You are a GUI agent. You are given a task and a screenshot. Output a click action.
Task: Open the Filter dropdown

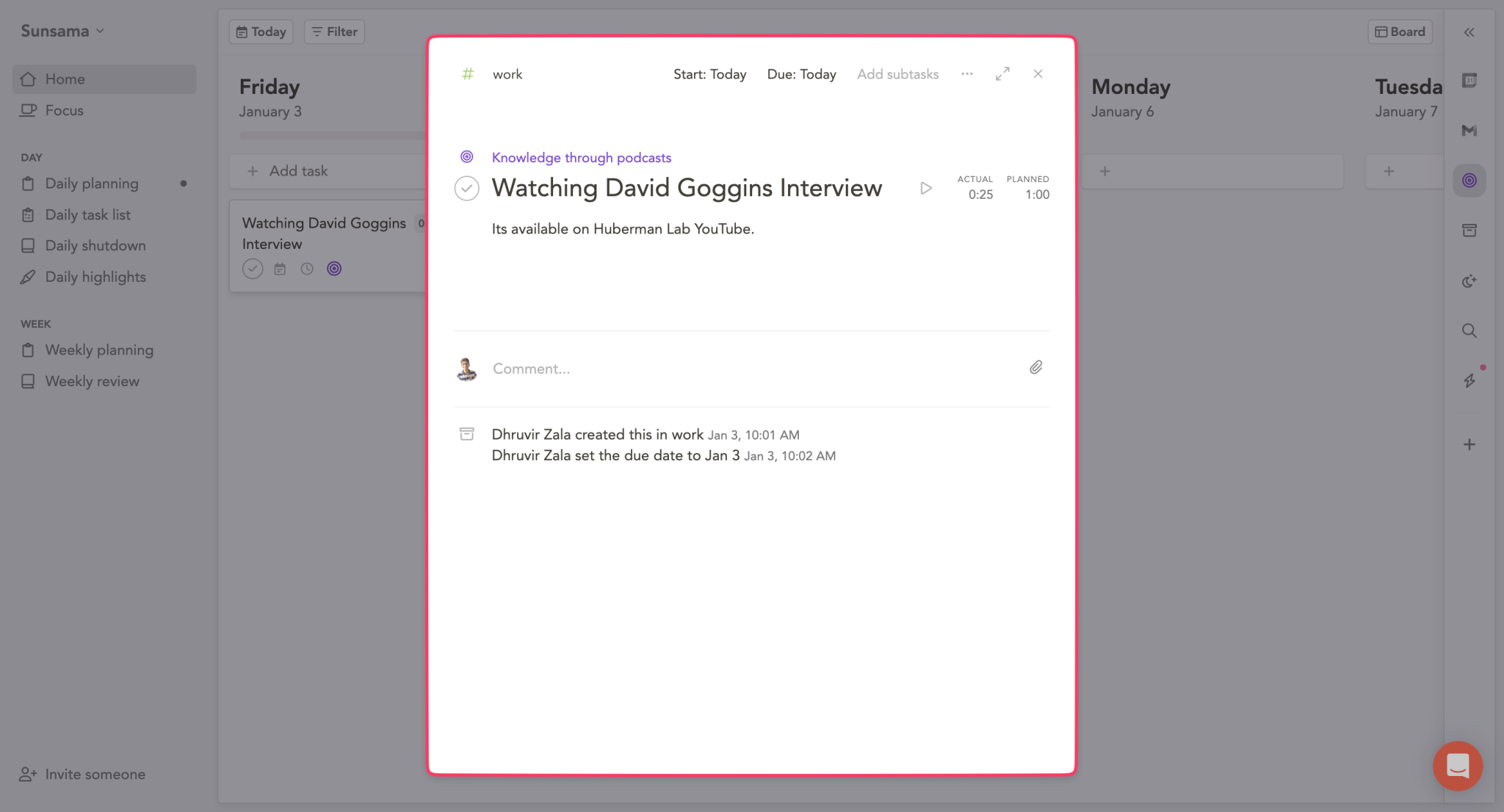(334, 32)
